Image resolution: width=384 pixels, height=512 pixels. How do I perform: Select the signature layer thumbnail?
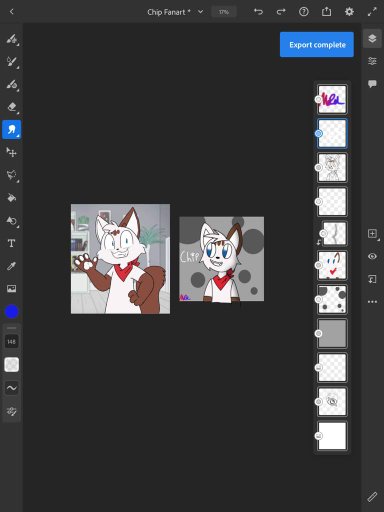coord(332,99)
